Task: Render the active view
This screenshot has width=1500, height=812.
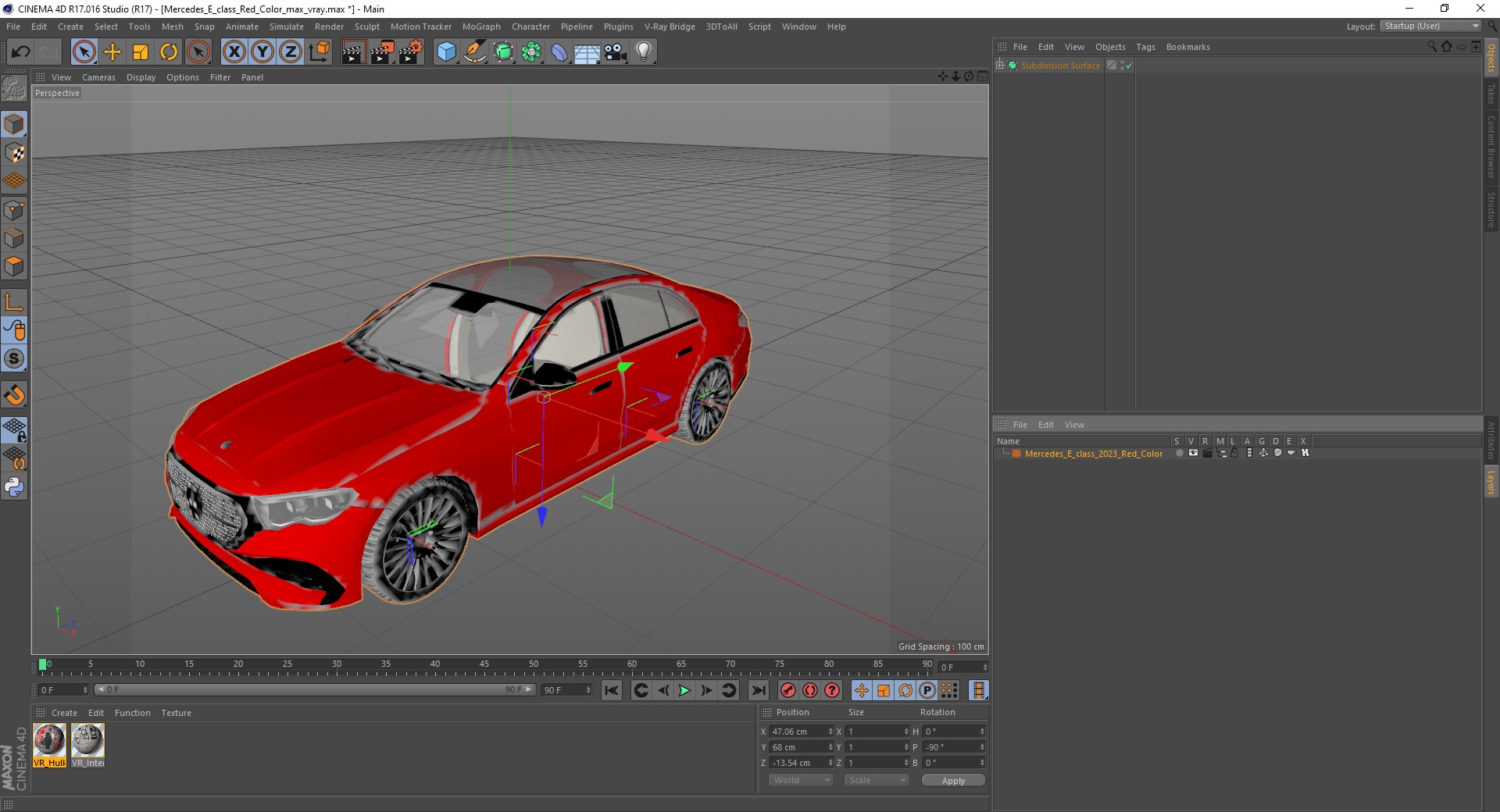Action: tap(353, 52)
